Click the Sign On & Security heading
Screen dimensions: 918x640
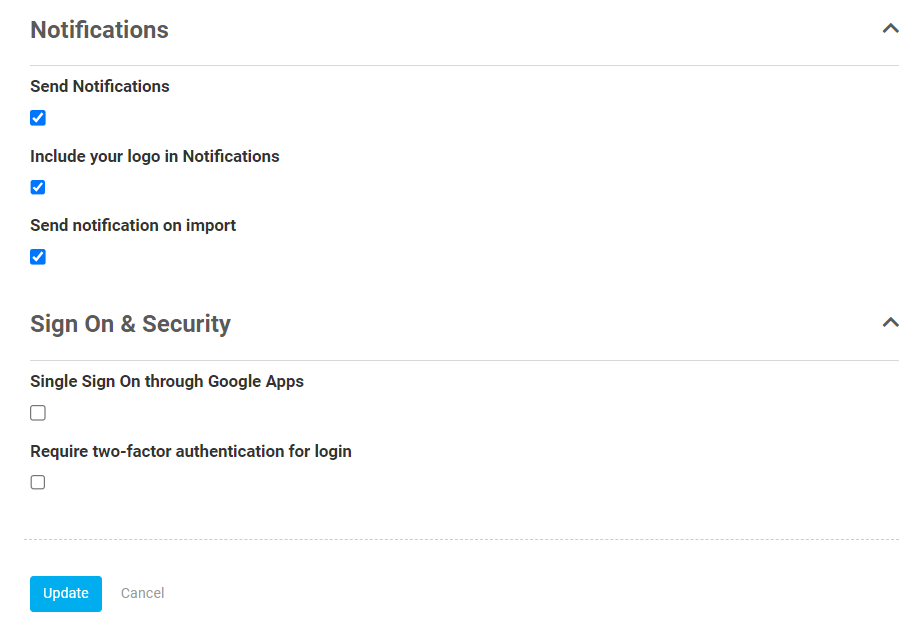[x=131, y=324]
